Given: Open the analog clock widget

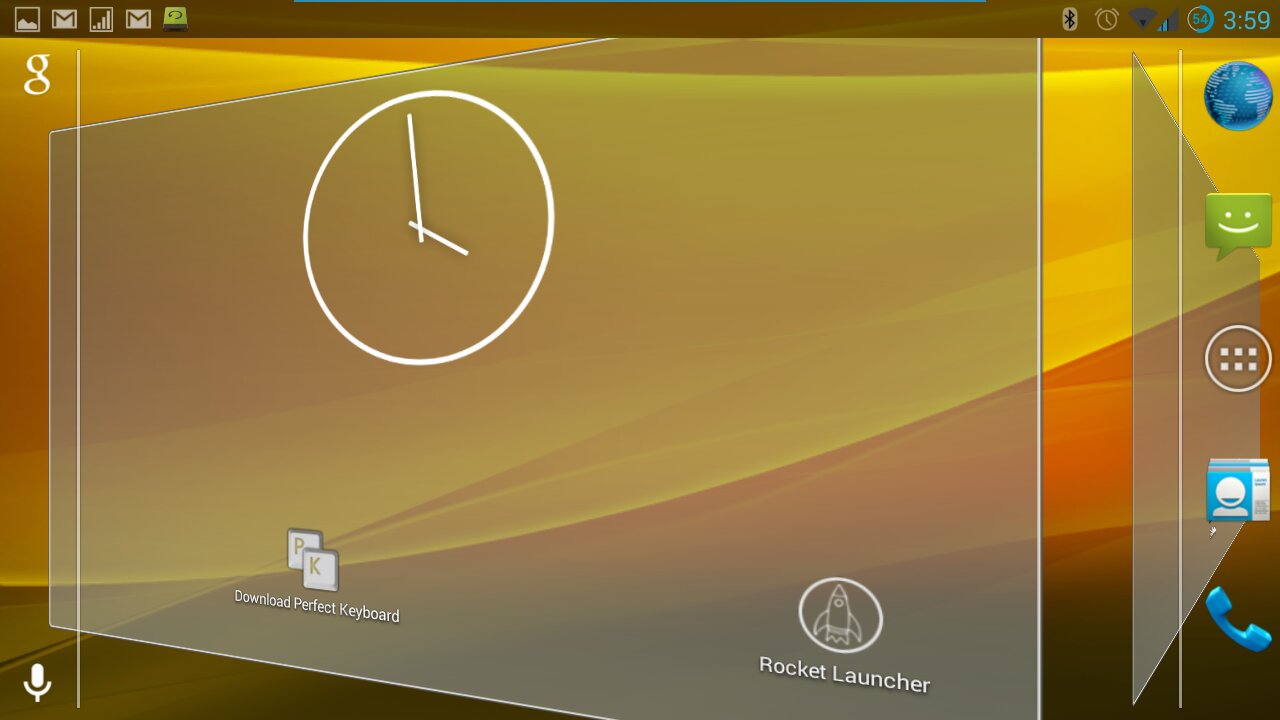Looking at the screenshot, I should pos(428,227).
